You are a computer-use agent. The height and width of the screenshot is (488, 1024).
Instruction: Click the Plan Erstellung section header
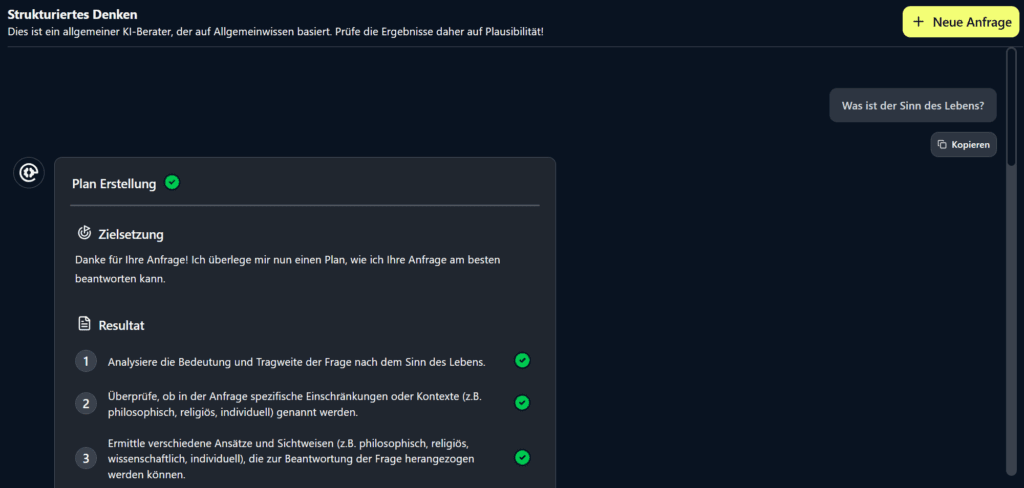pyautogui.click(x=114, y=184)
